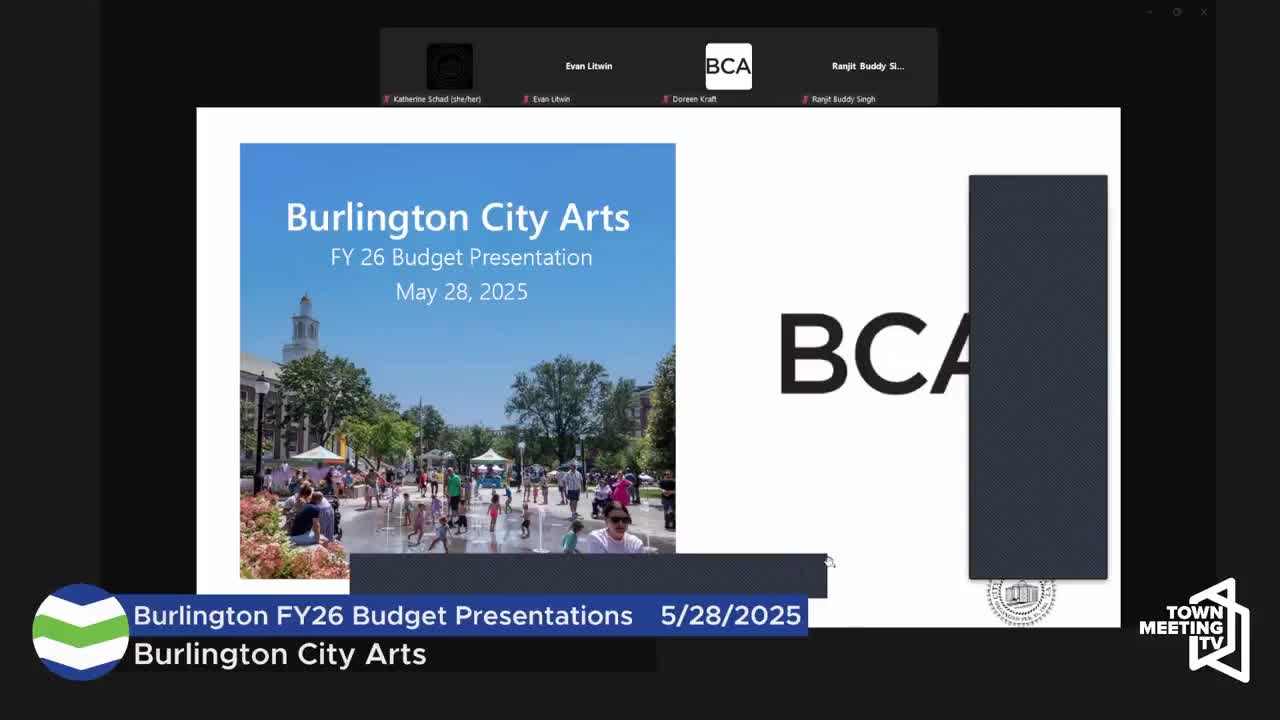Select the Ranjit Buddy Si... tile name
The image size is (1280, 720).
[x=866, y=66]
